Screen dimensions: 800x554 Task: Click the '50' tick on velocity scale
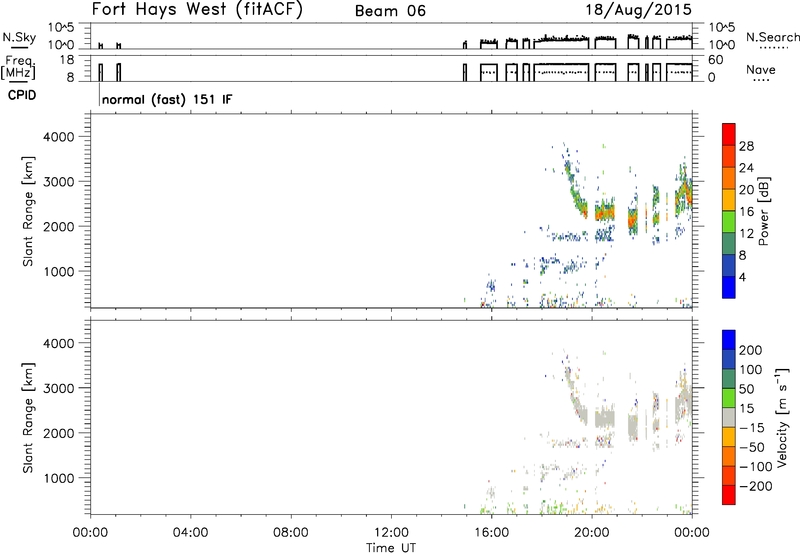click(746, 389)
